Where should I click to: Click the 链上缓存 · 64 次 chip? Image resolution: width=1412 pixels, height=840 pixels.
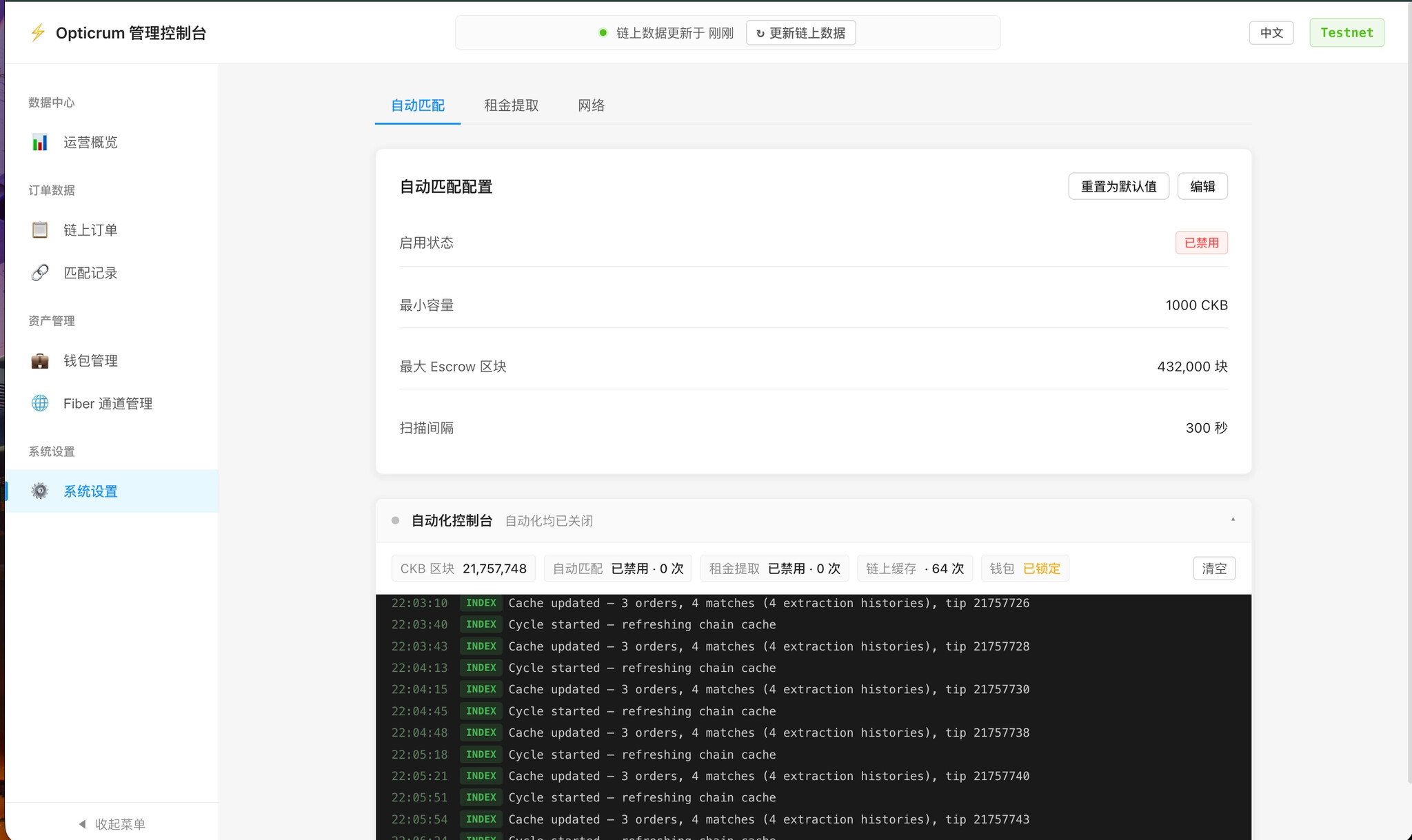click(x=915, y=568)
